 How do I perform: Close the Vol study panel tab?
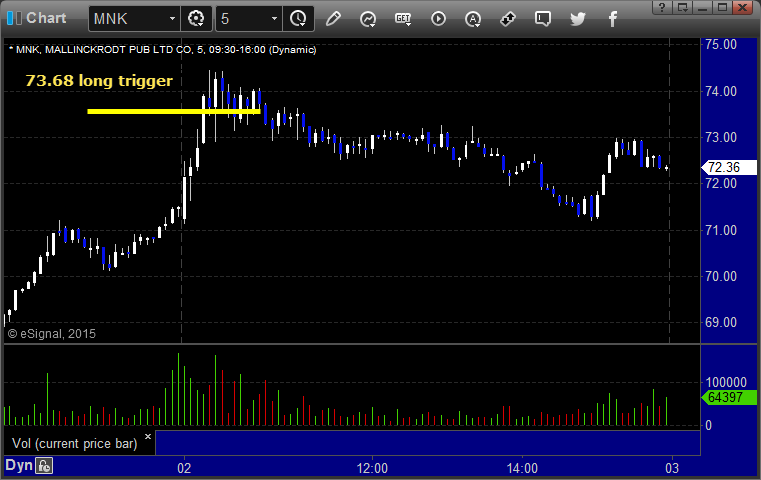[148, 436]
